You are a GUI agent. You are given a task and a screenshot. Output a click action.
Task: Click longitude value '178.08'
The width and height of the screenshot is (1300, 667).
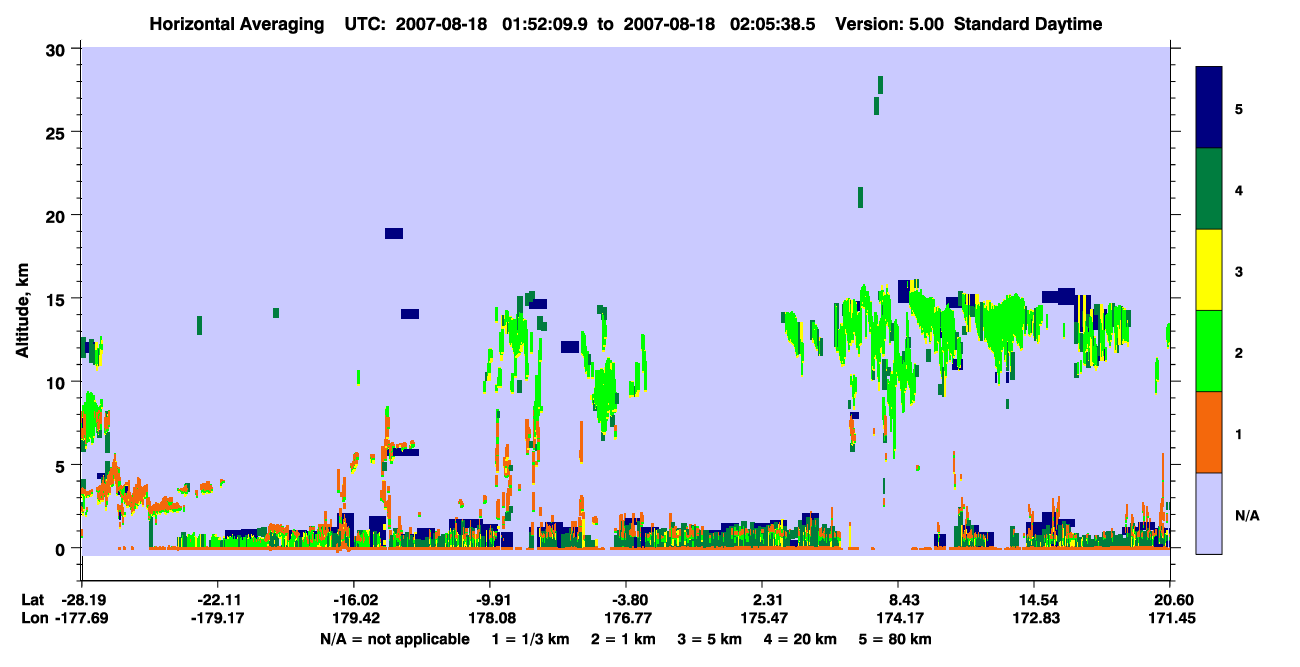[489, 619]
